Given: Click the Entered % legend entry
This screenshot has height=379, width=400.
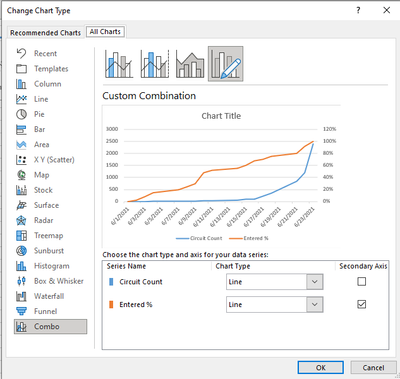Looking at the screenshot, I should click(x=248, y=238).
